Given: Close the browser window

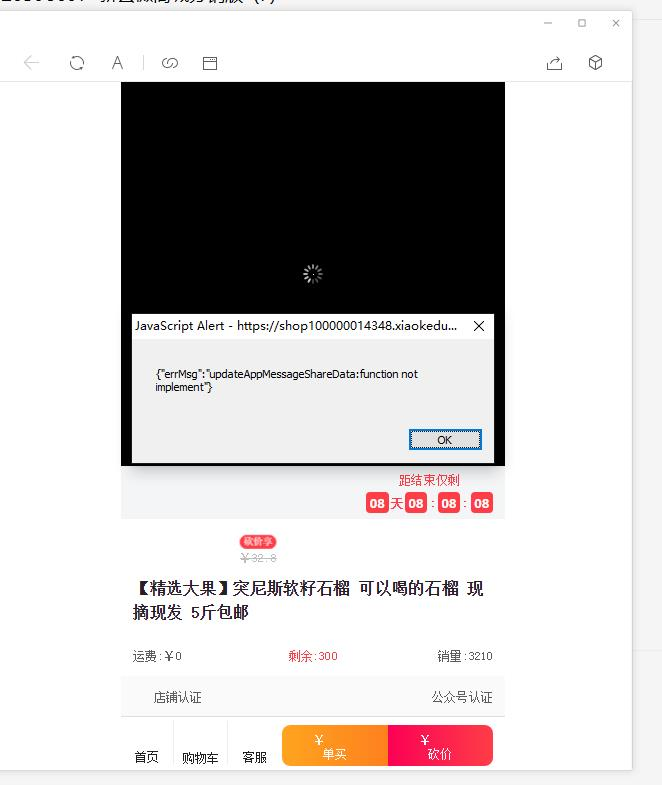Looking at the screenshot, I should pyautogui.click(x=616, y=23).
